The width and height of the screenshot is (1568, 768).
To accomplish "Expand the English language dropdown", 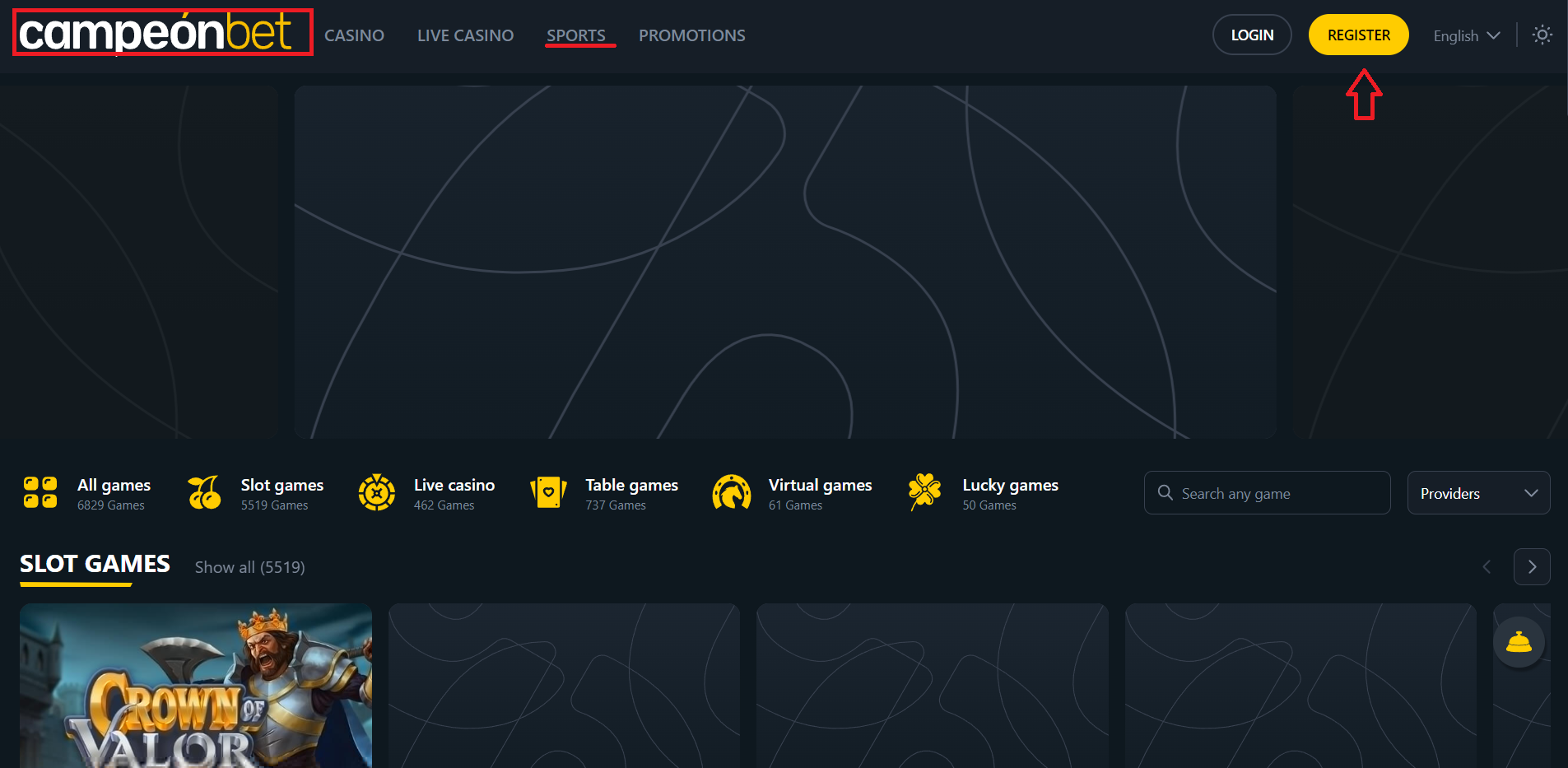I will point(1467,35).
